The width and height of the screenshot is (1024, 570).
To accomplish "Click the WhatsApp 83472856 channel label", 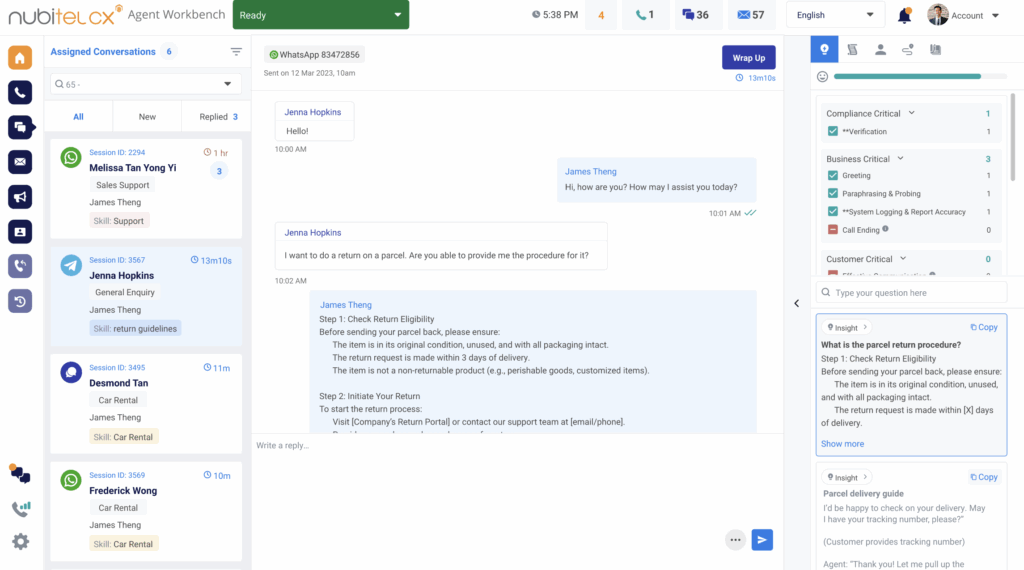I will pos(314,55).
